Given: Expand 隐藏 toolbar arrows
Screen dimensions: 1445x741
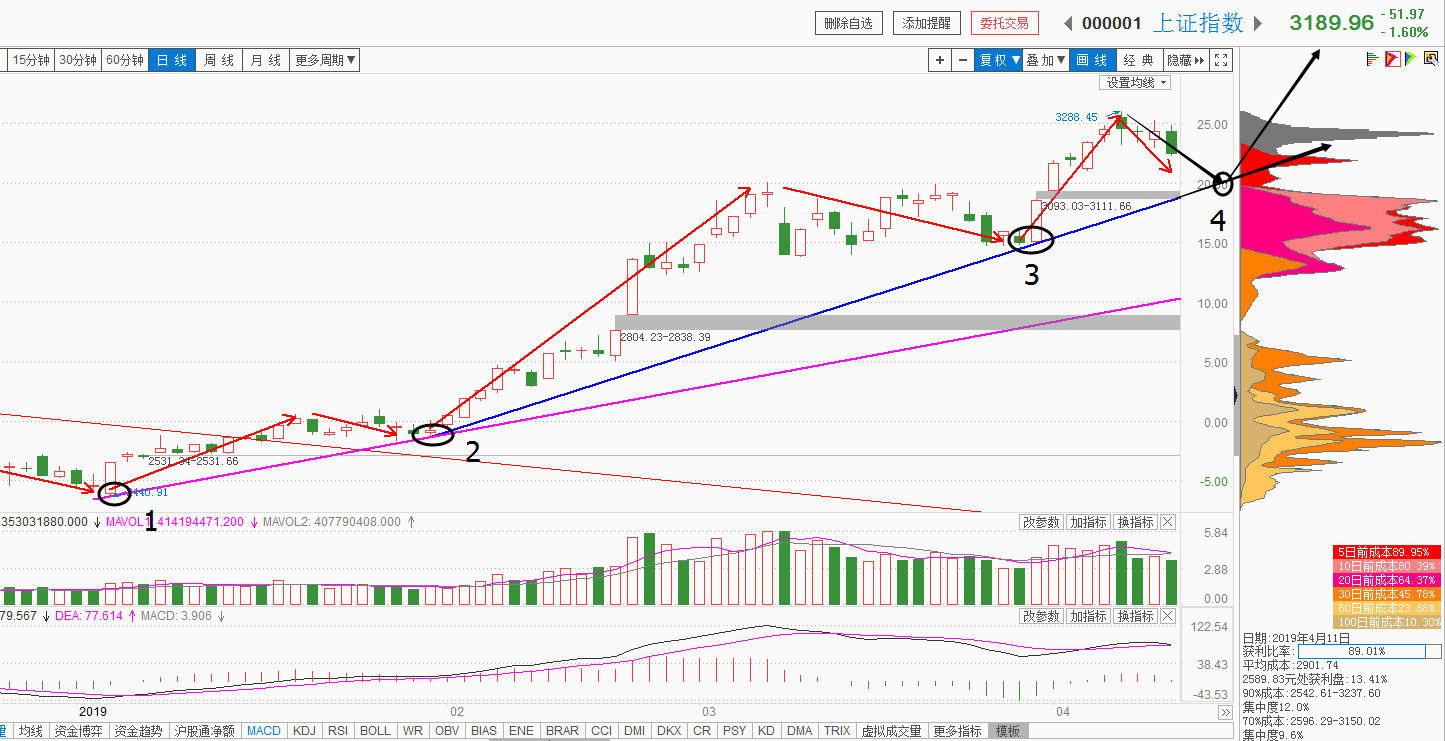Looking at the screenshot, I should pyautogui.click(x=1187, y=60).
